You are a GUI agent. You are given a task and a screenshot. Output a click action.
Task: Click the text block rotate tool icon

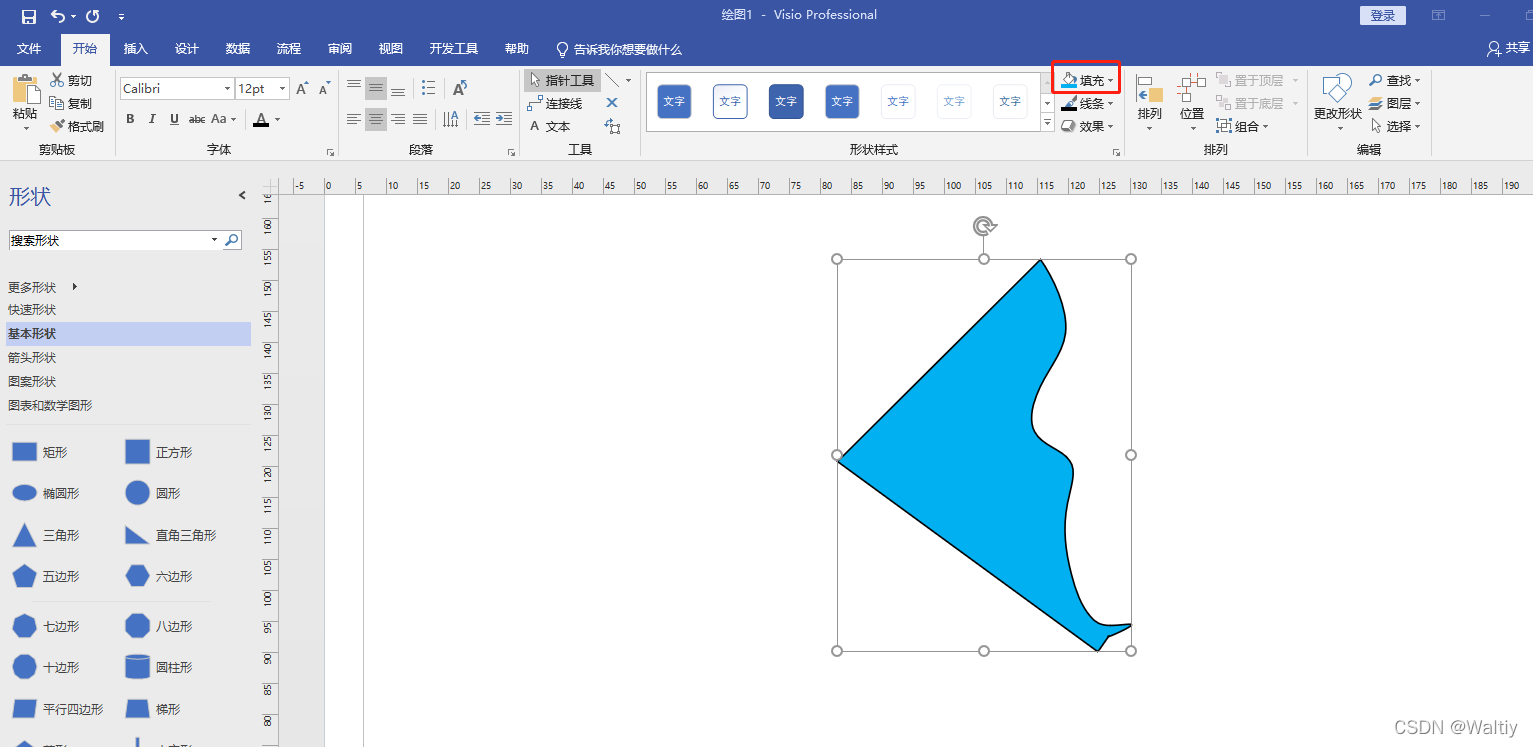(x=612, y=126)
